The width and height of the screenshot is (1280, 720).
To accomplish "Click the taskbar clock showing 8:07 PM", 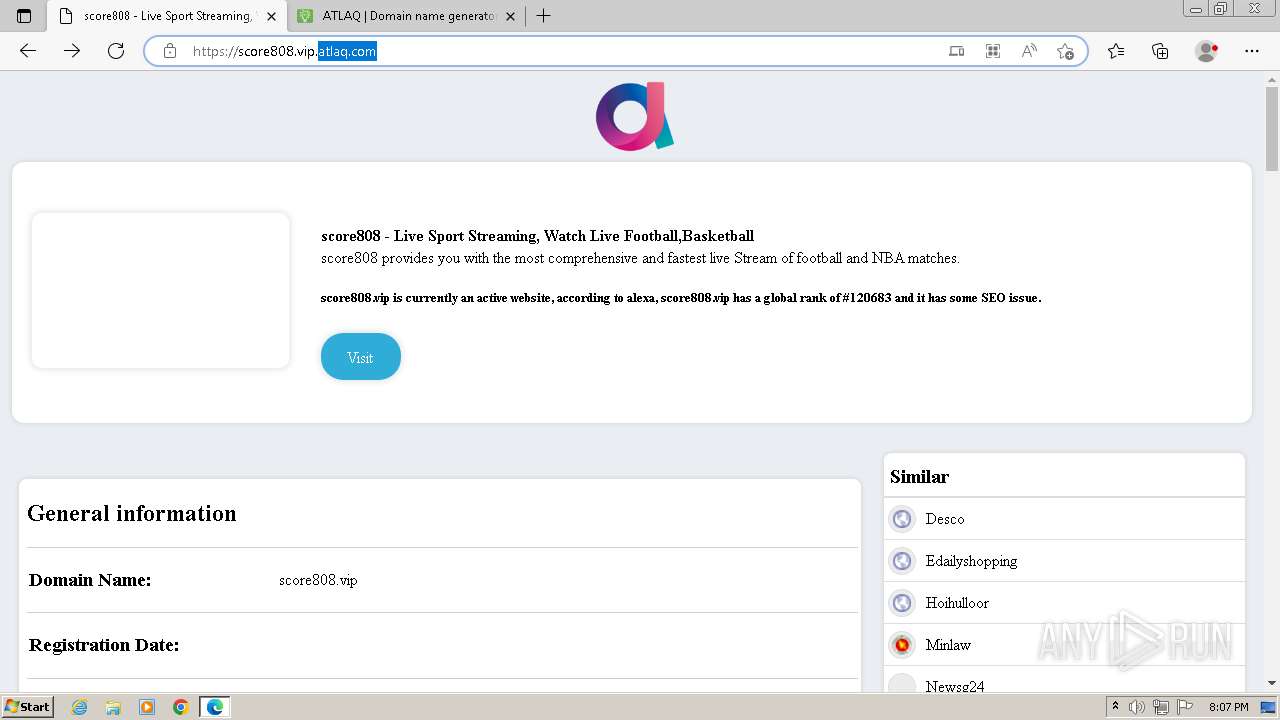I will [1229, 707].
